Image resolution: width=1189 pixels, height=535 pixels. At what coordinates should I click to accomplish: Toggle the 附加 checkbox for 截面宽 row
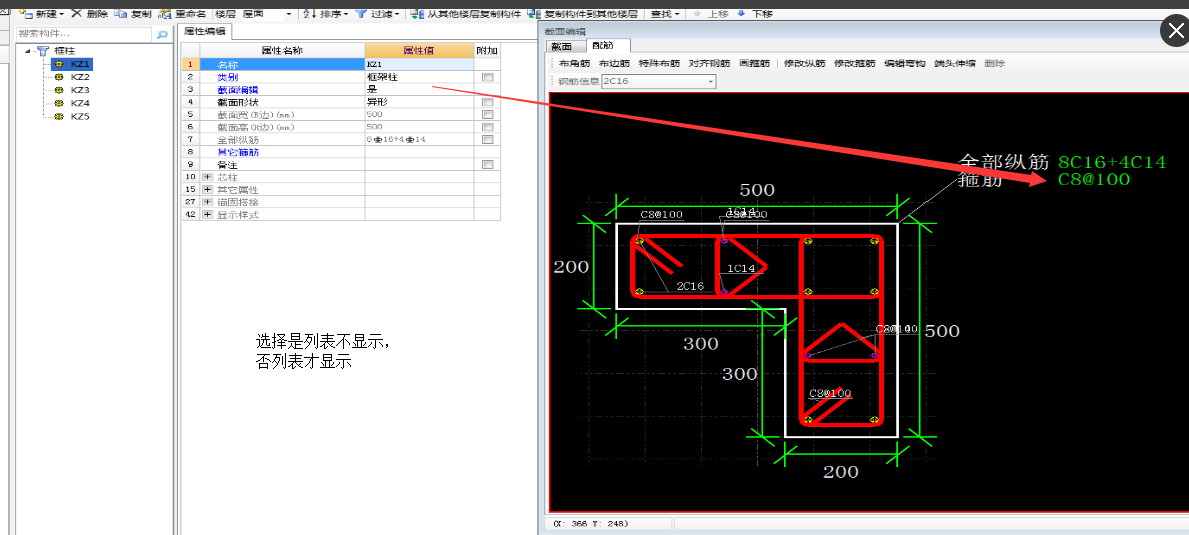click(x=488, y=114)
